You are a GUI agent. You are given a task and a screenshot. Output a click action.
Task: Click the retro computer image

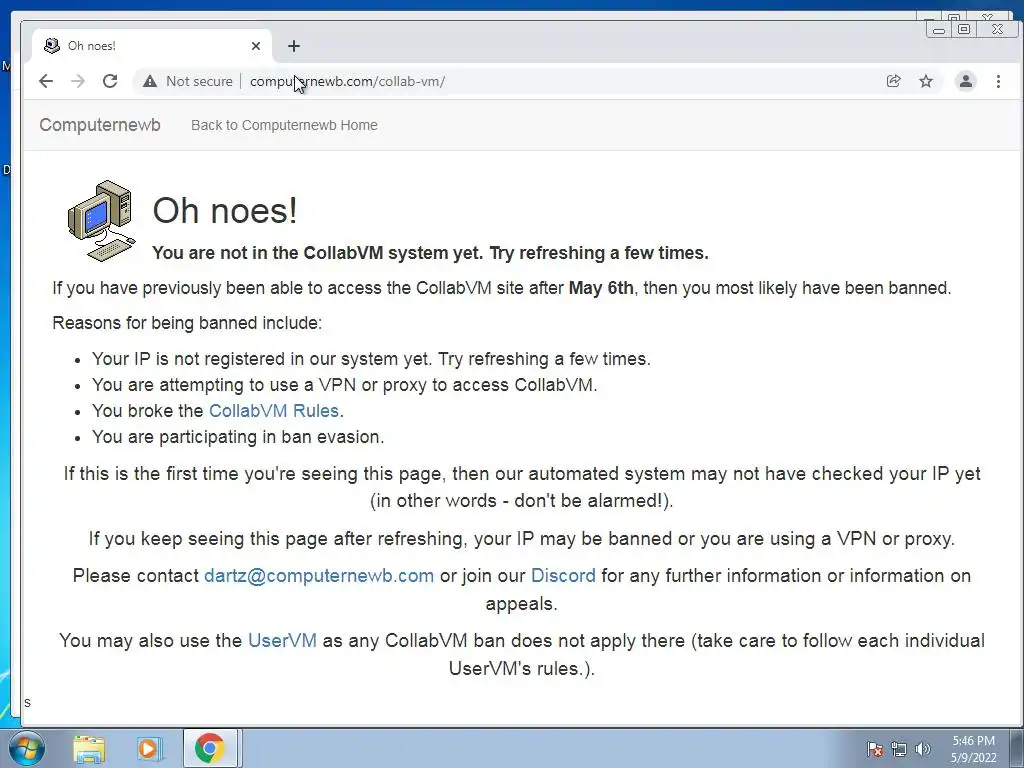tap(101, 221)
